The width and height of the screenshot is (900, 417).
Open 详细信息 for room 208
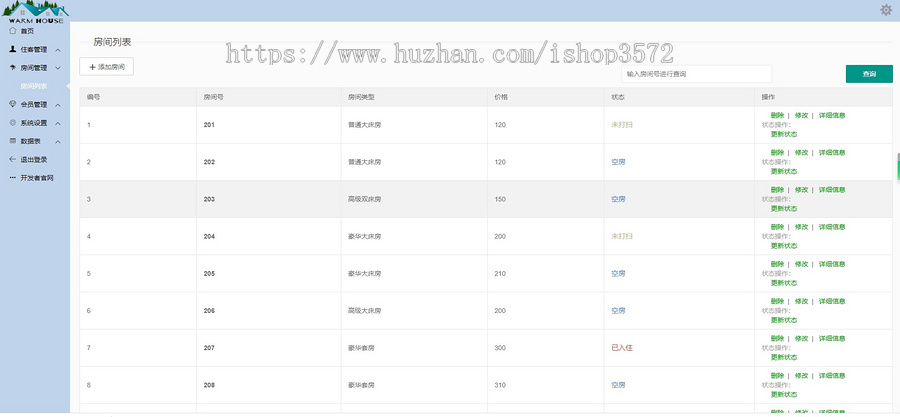(832, 376)
